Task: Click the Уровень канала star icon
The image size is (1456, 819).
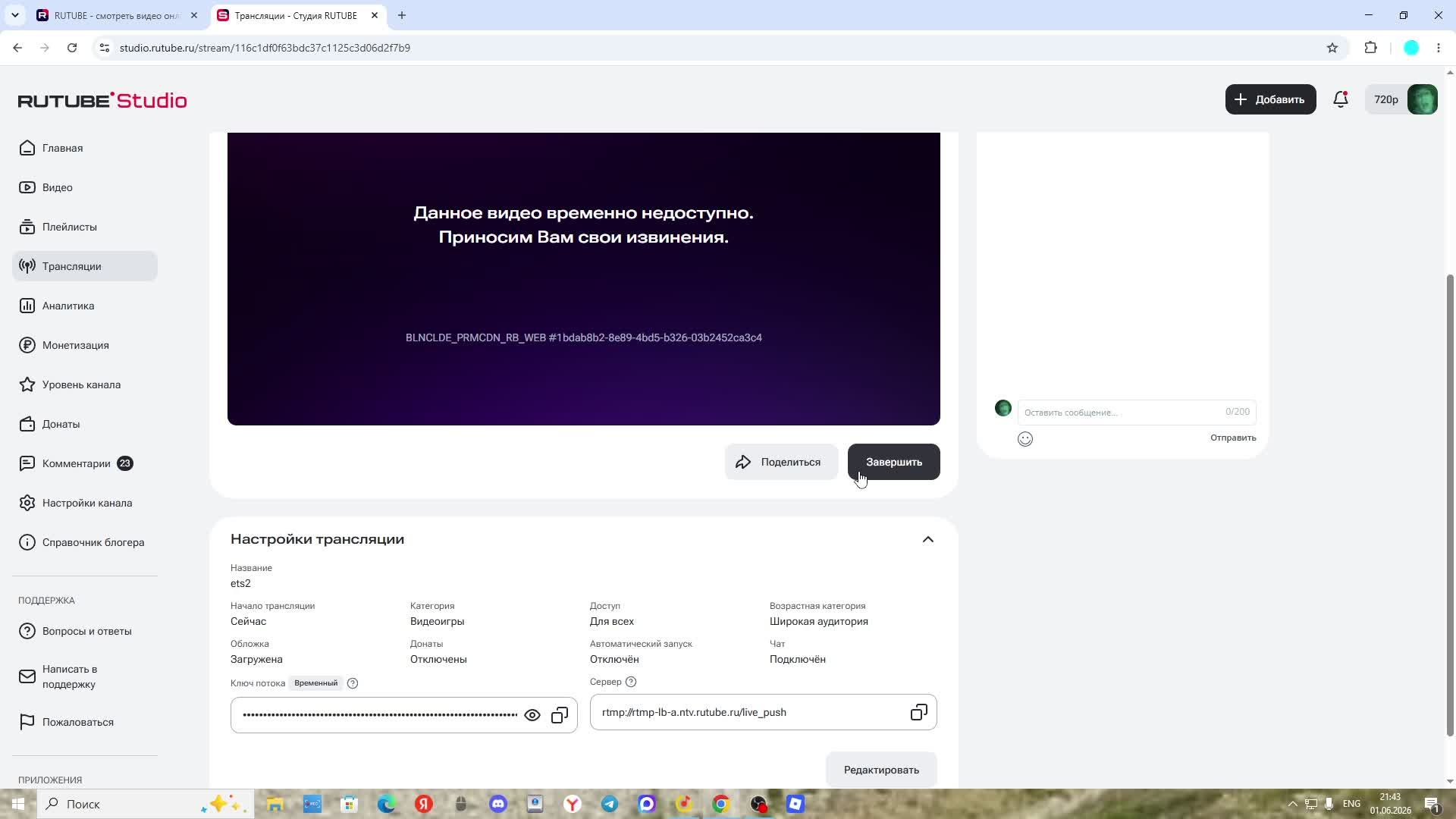Action: point(27,384)
